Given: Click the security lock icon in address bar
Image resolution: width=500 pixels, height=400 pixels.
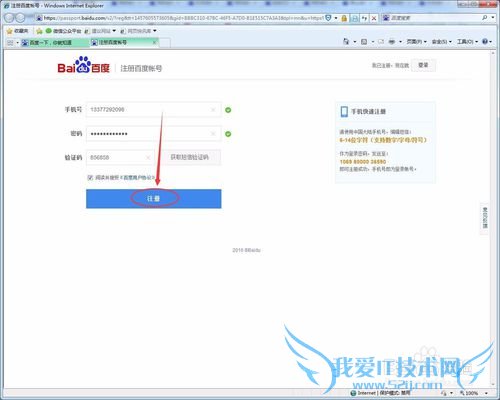Looking at the screenshot, I should [x=344, y=18].
